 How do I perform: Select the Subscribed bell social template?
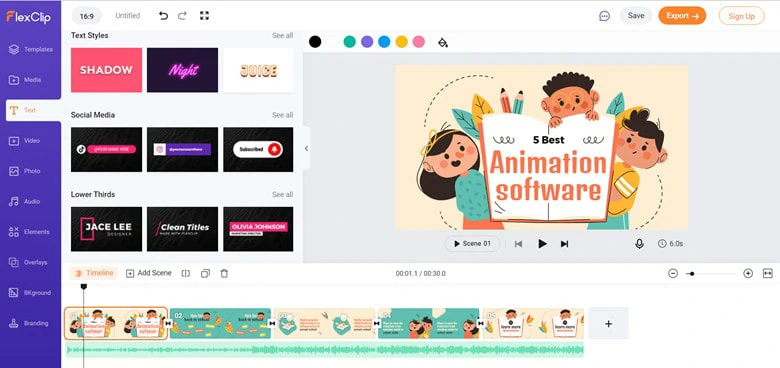pos(258,150)
